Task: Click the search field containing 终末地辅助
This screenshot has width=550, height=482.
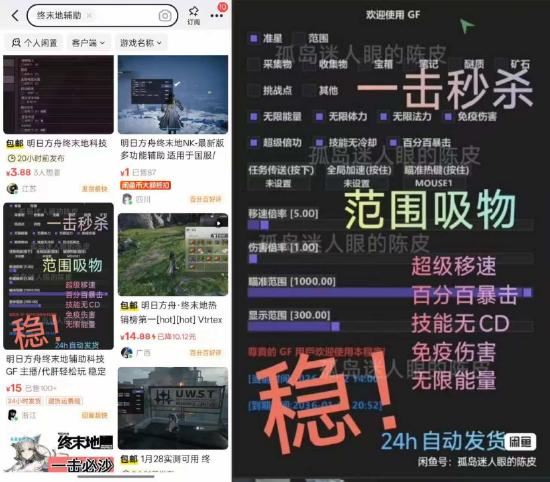Action: click(x=102, y=15)
